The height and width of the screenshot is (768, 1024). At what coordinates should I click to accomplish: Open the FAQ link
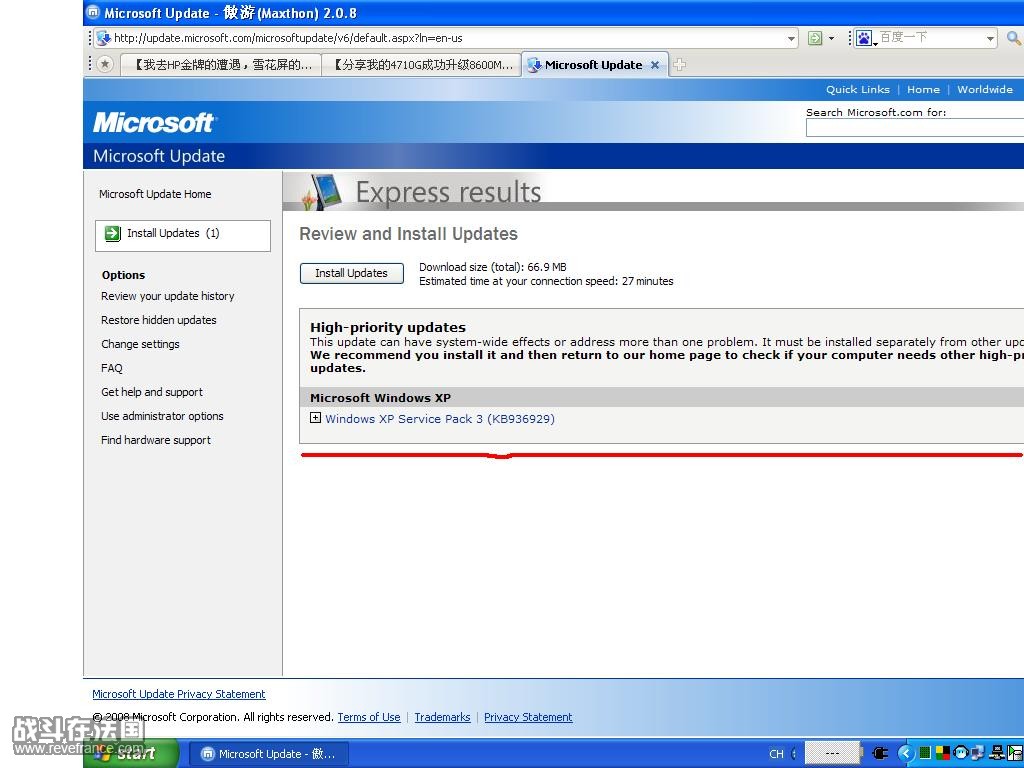click(112, 368)
